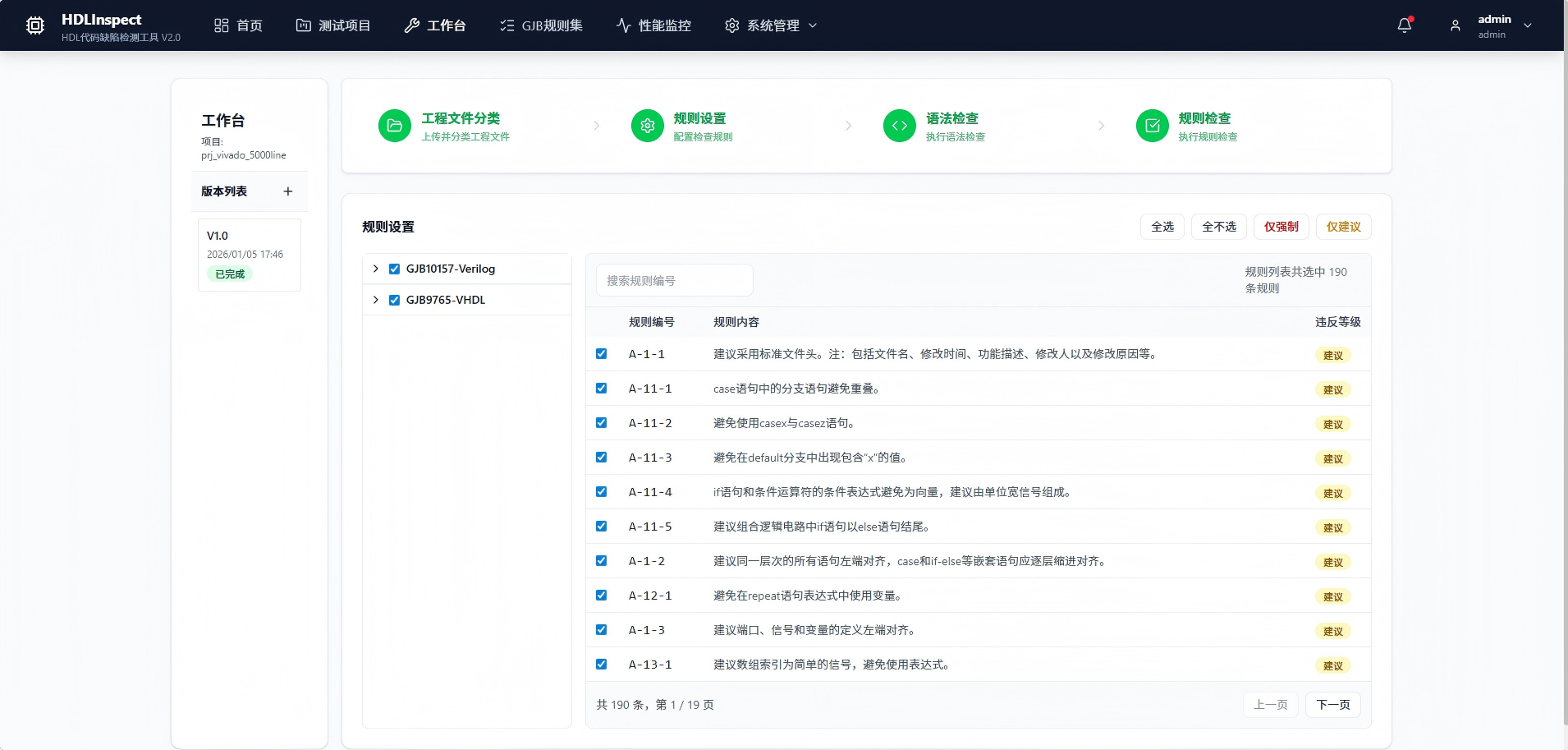Click the 语法检查 green code step icon
Image resolution: width=1568 pixels, height=750 pixels.
pos(899,126)
